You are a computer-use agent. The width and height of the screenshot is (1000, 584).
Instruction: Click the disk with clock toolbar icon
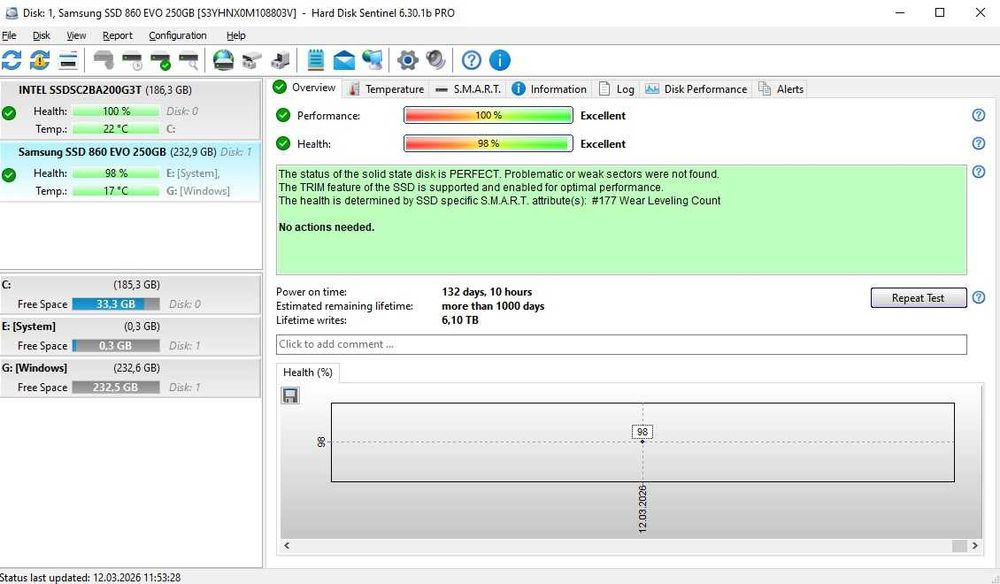coord(132,61)
